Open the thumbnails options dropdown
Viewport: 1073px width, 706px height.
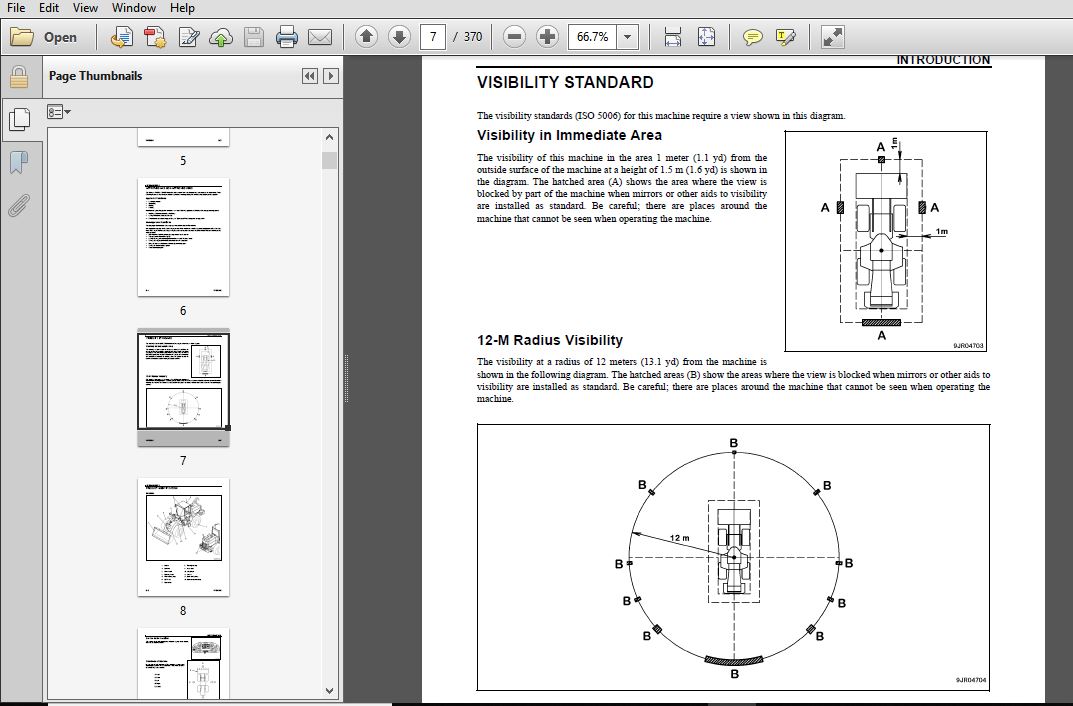click(59, 112)
